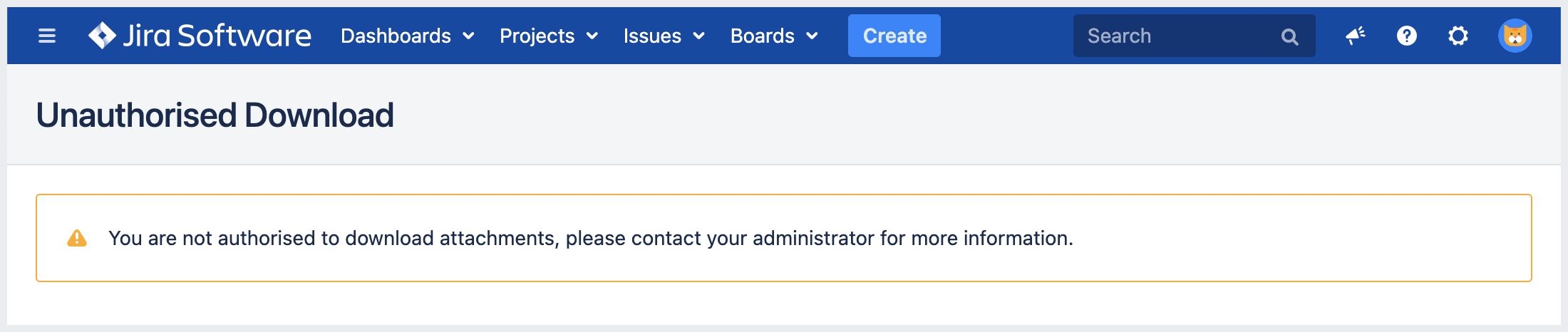This screenshot has height=332, width=1568.
Task: Open the Help question mark menu
Action: [x=1406, y=36]
